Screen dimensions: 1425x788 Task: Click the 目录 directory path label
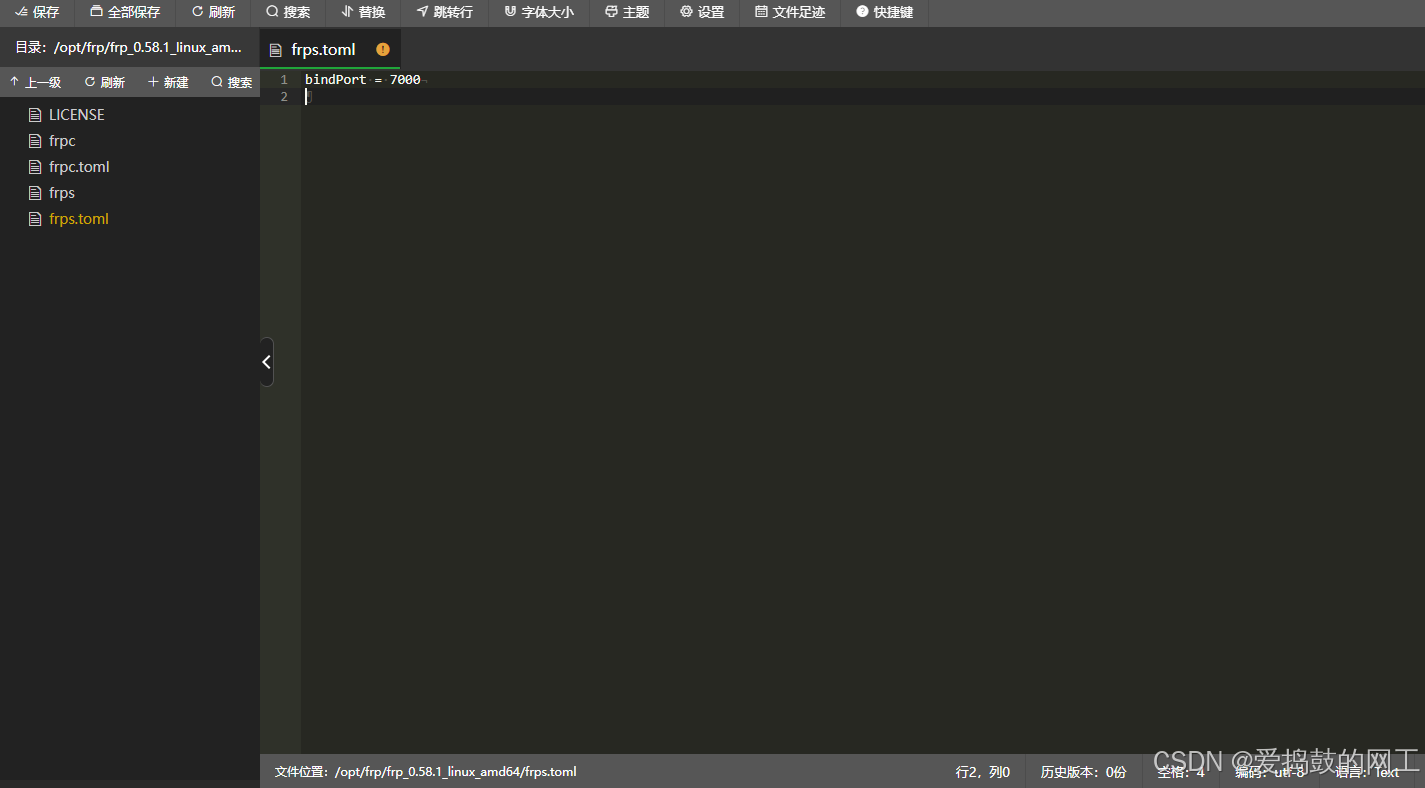128,47
